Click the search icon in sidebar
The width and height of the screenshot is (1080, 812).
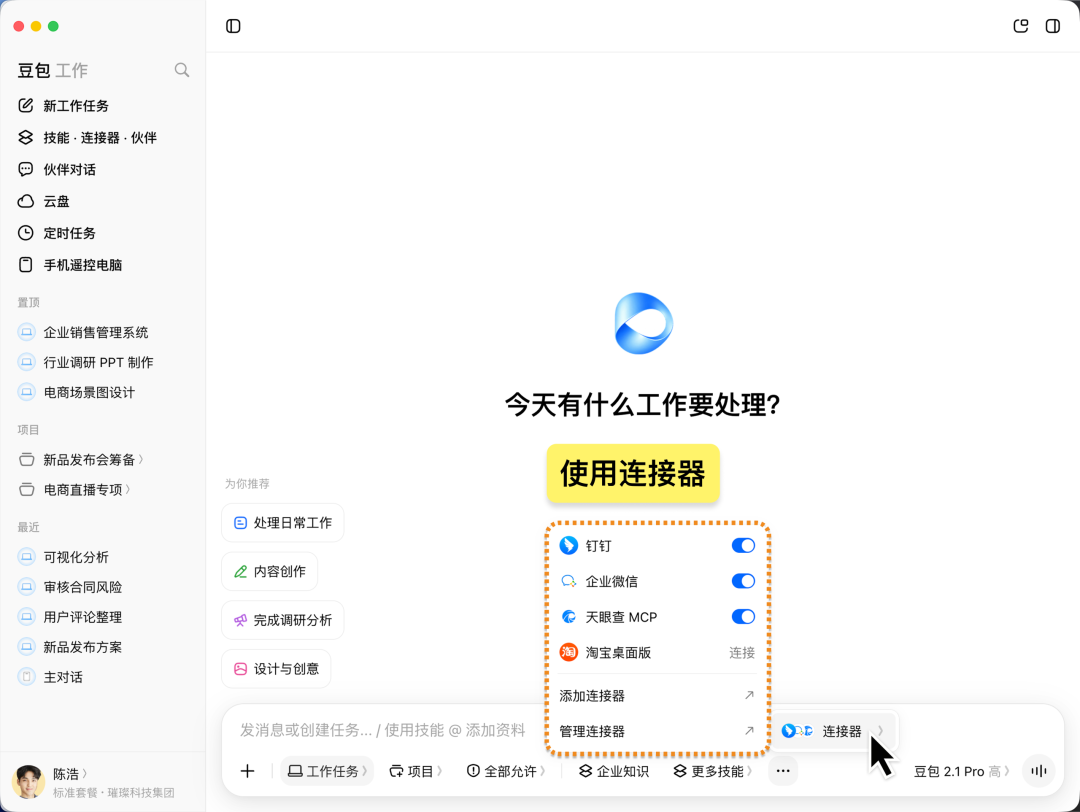(182, 70)
